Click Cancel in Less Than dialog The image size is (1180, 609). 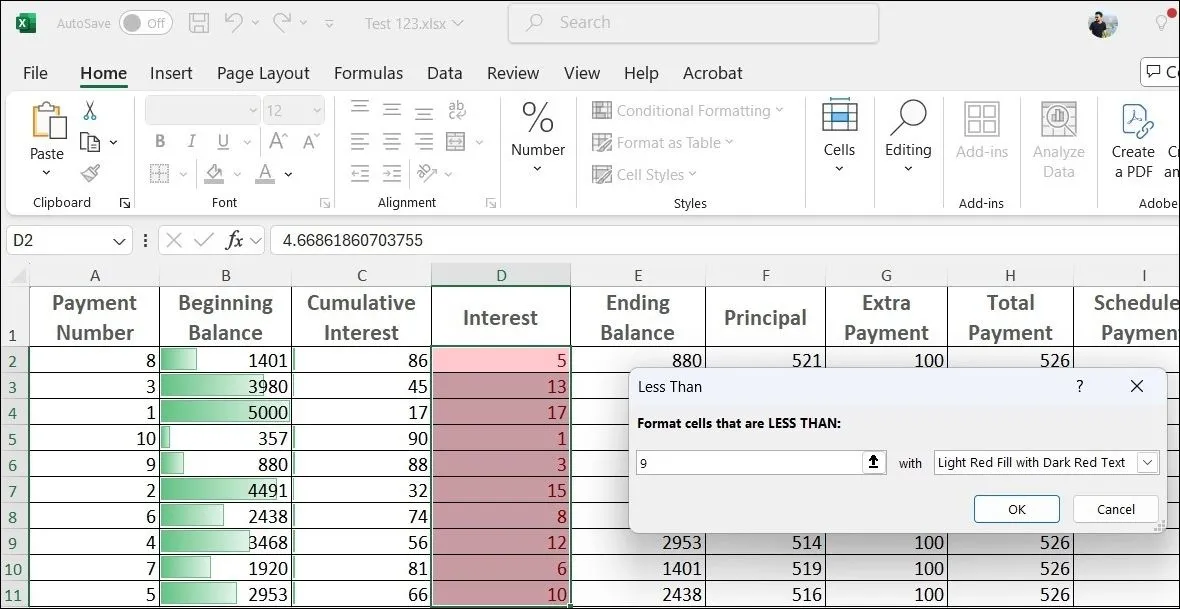(1115, 509)
